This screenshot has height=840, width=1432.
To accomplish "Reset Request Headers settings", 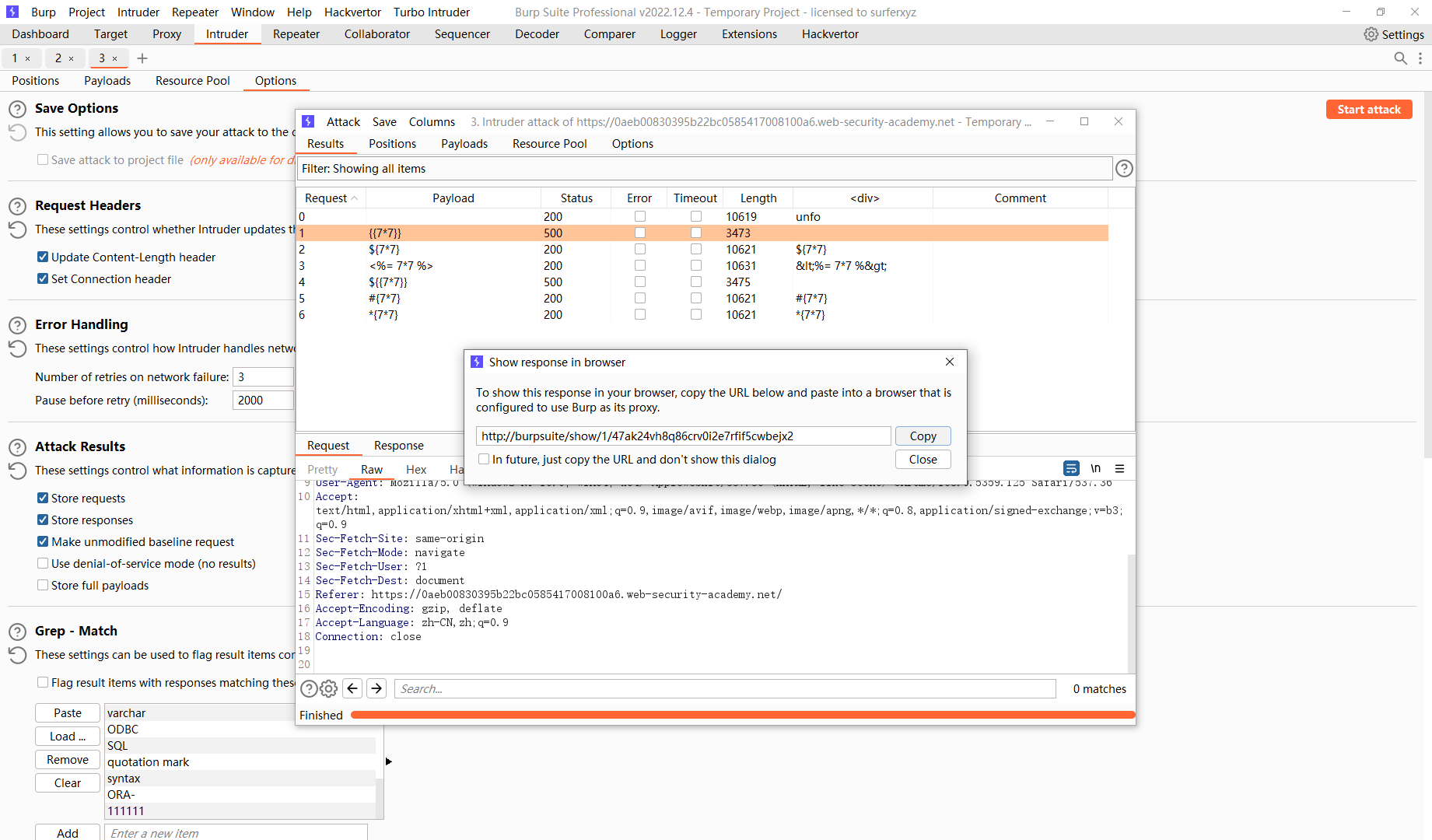I will click(x=17, y=230).
